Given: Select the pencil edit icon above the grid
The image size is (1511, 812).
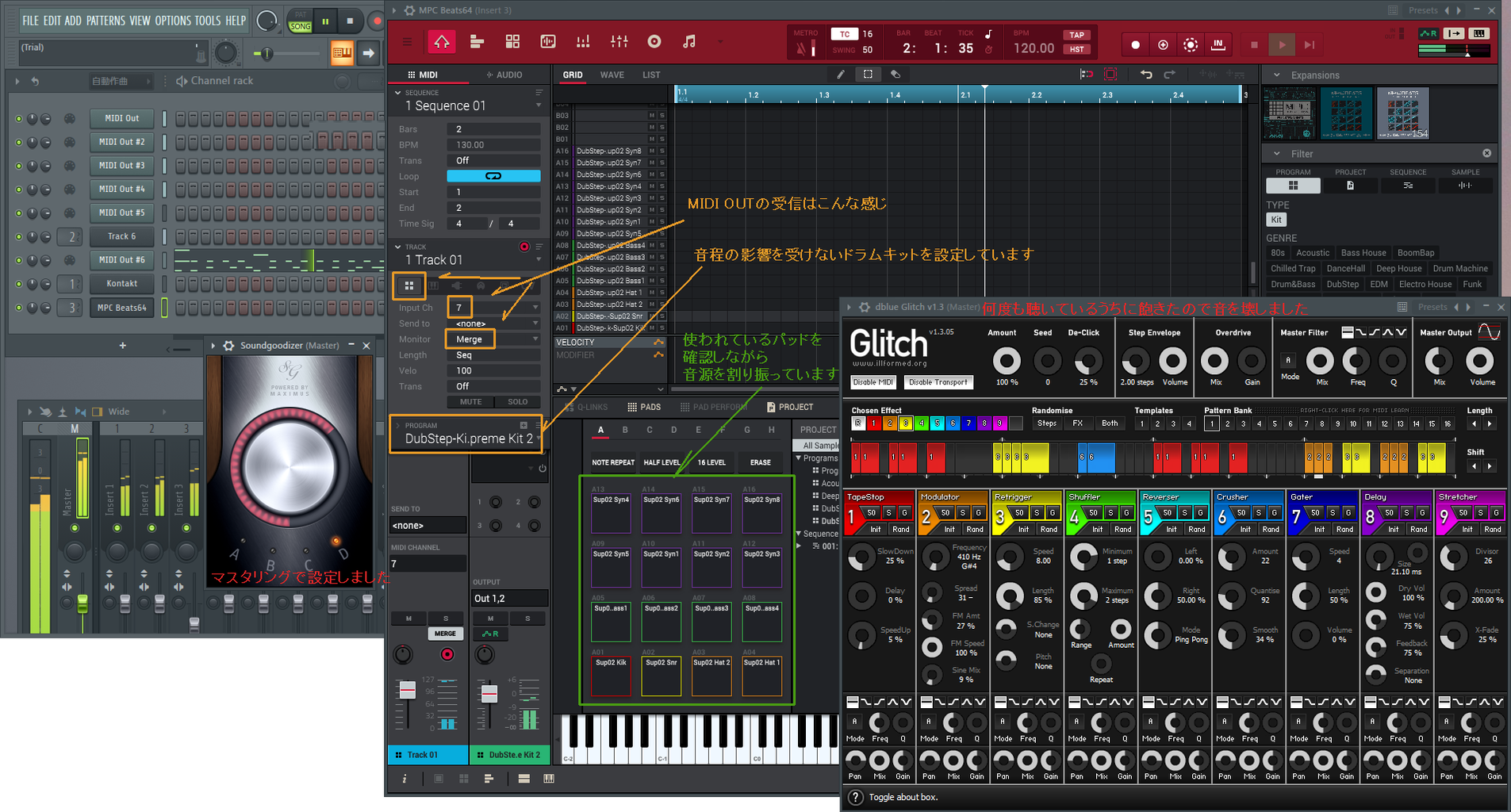Looking at the screenshot, I should point(841,74).
